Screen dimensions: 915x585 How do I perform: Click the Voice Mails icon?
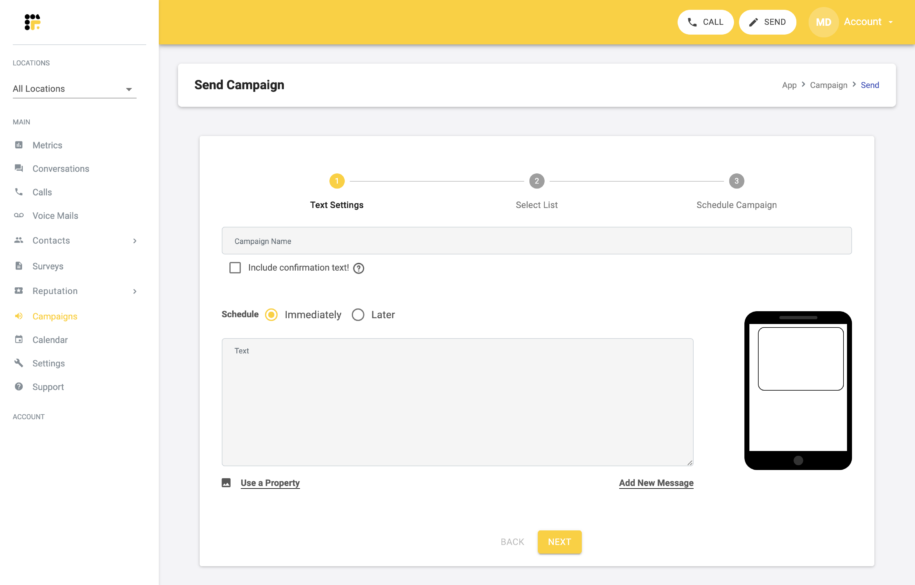[19, 216]
